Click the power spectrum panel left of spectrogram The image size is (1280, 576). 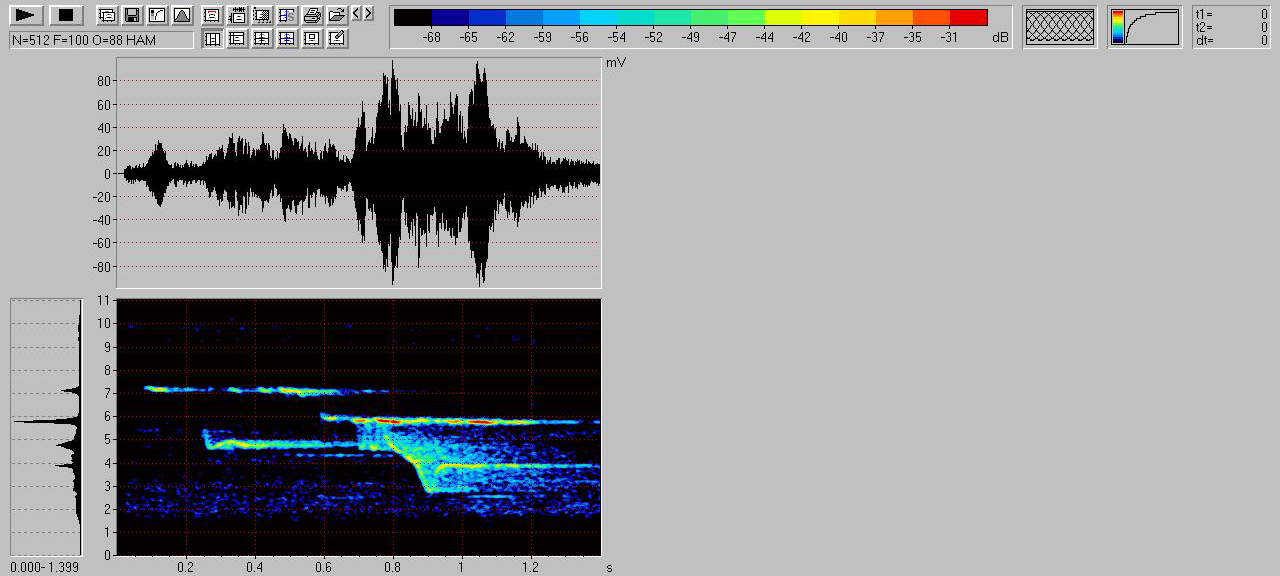point(46,427)
